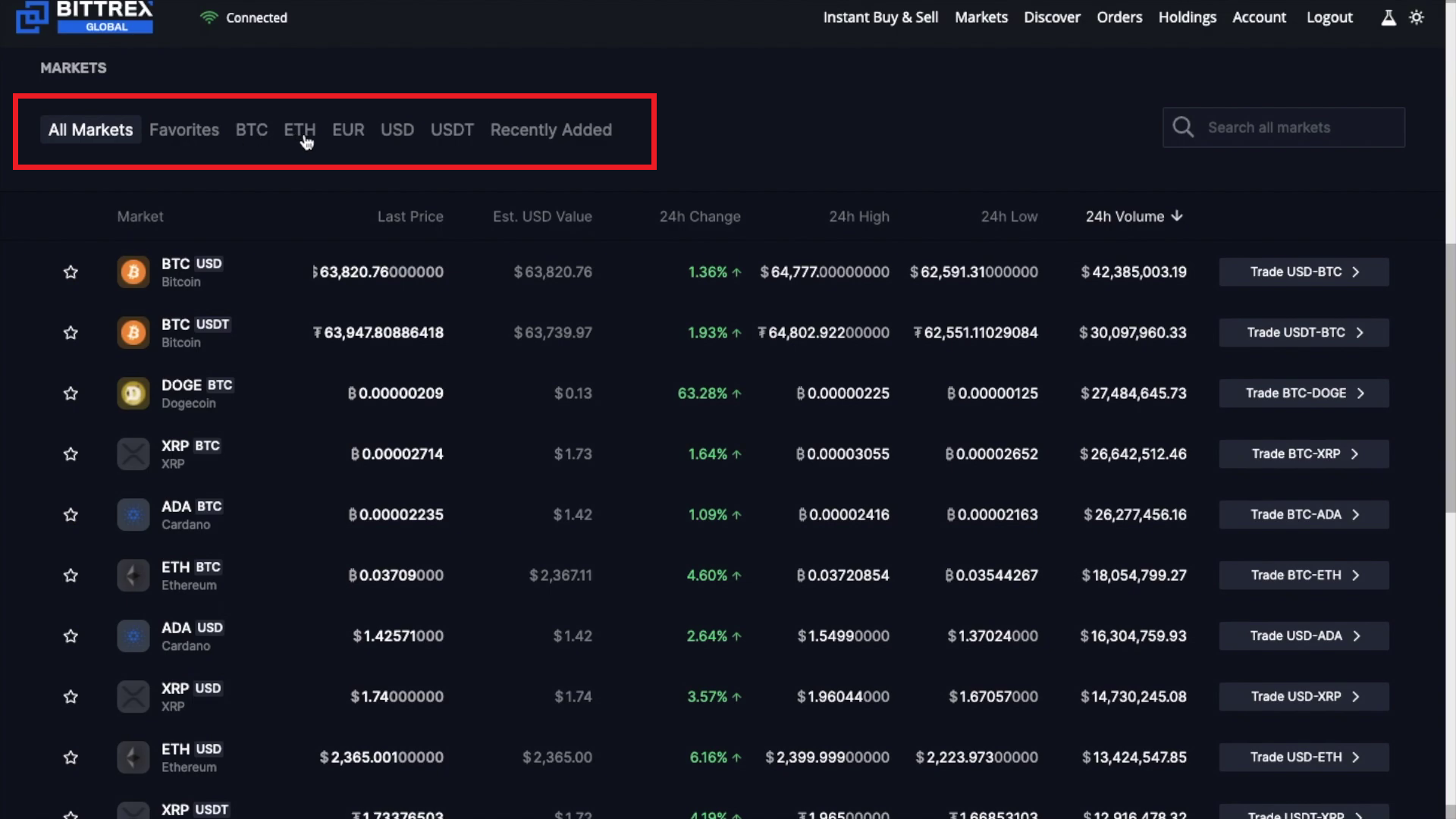The image size is (1456, 819).
Task: Favorite the ADA BTC market star
Action: click(71, 514)
